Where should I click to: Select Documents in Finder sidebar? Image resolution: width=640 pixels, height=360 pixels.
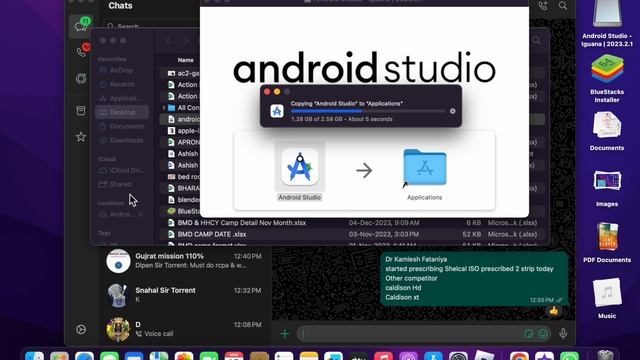121,126
